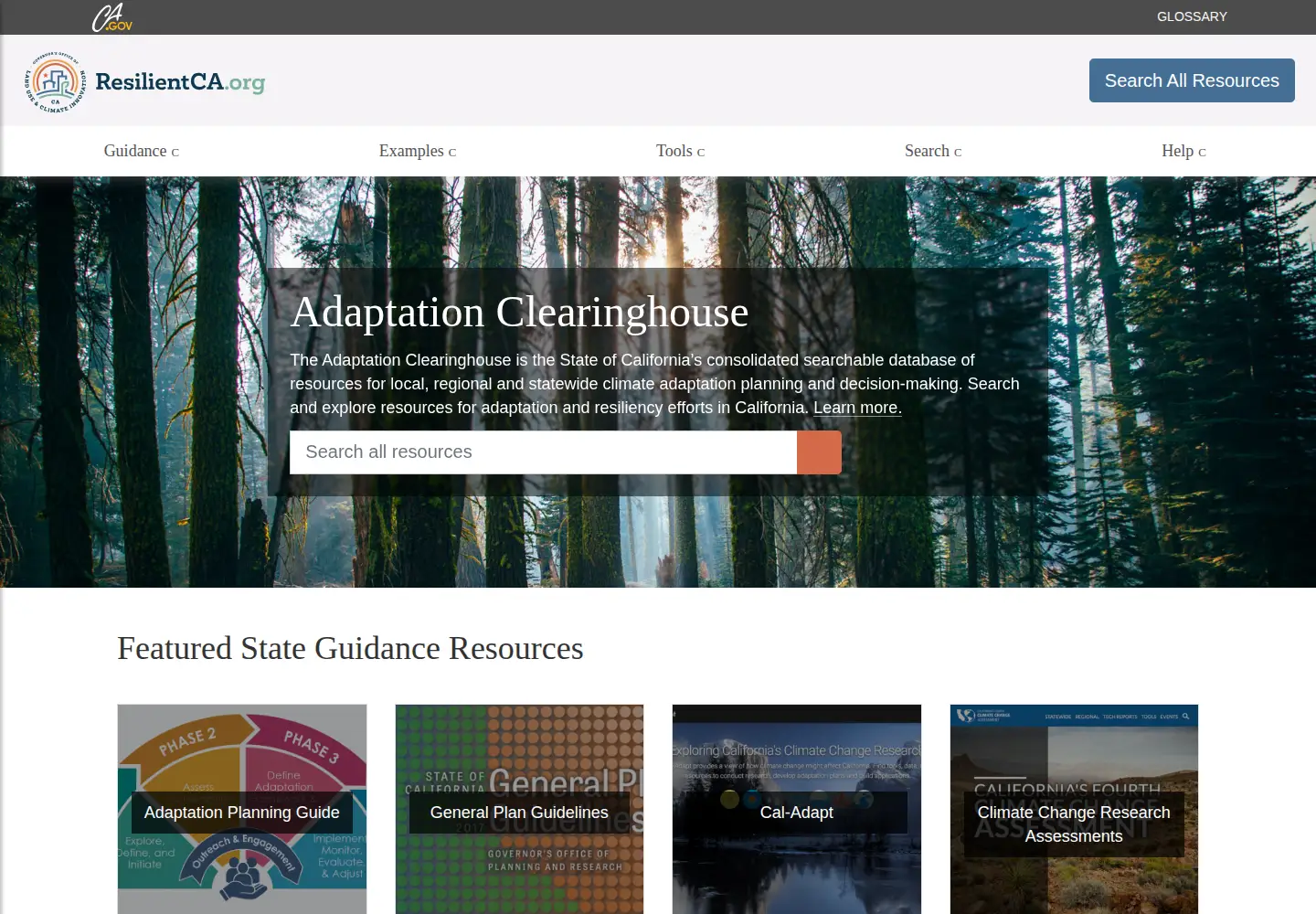Screen dimensions: 1316x914
Task: Click the CA.gov logo icon
Action: 111,17
